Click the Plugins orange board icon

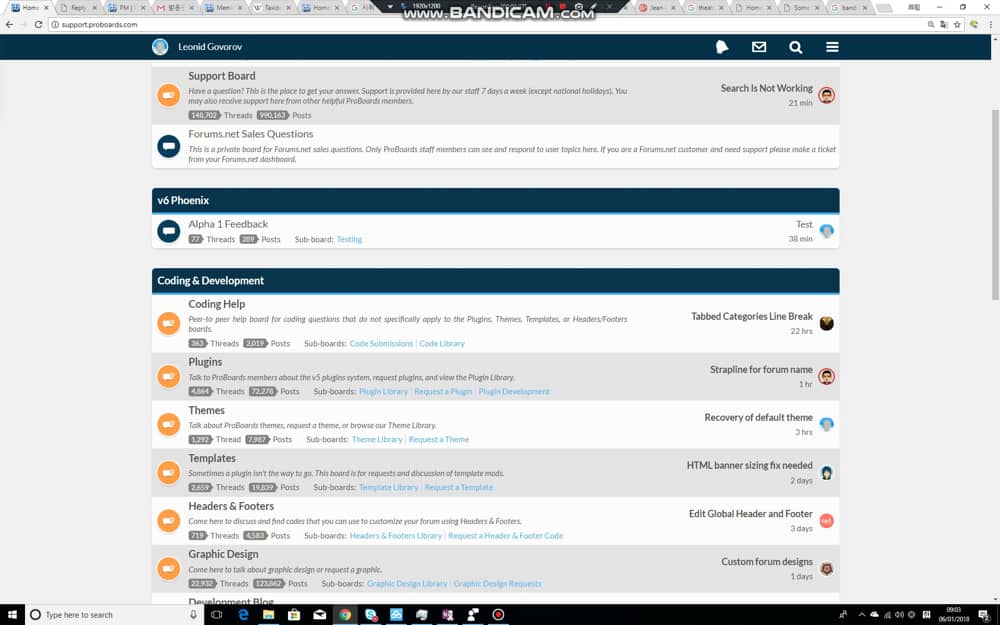pyautogui.click(x=169, y=376)
